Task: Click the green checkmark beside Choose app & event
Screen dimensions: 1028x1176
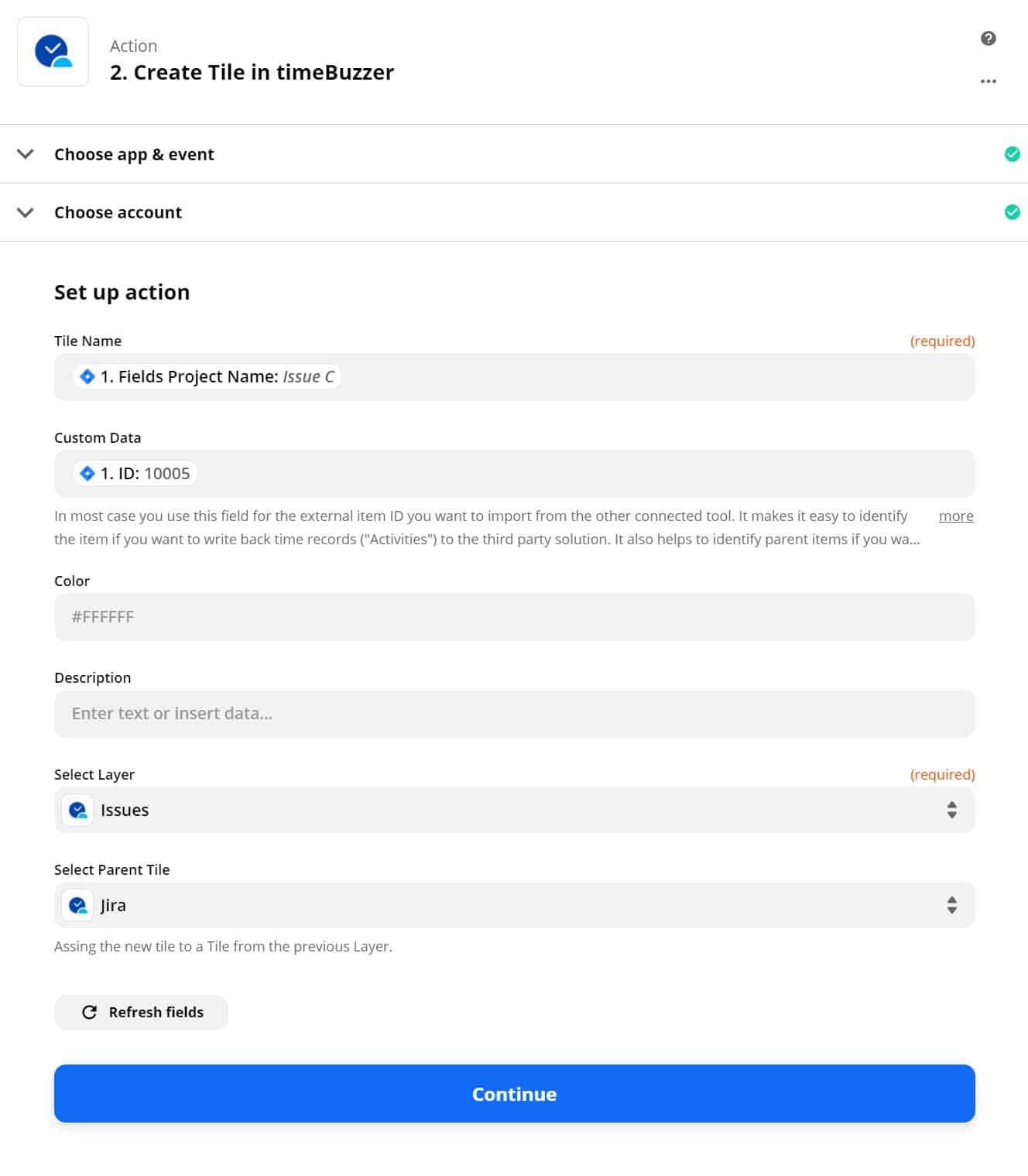Action: [x=1012, y=154]
